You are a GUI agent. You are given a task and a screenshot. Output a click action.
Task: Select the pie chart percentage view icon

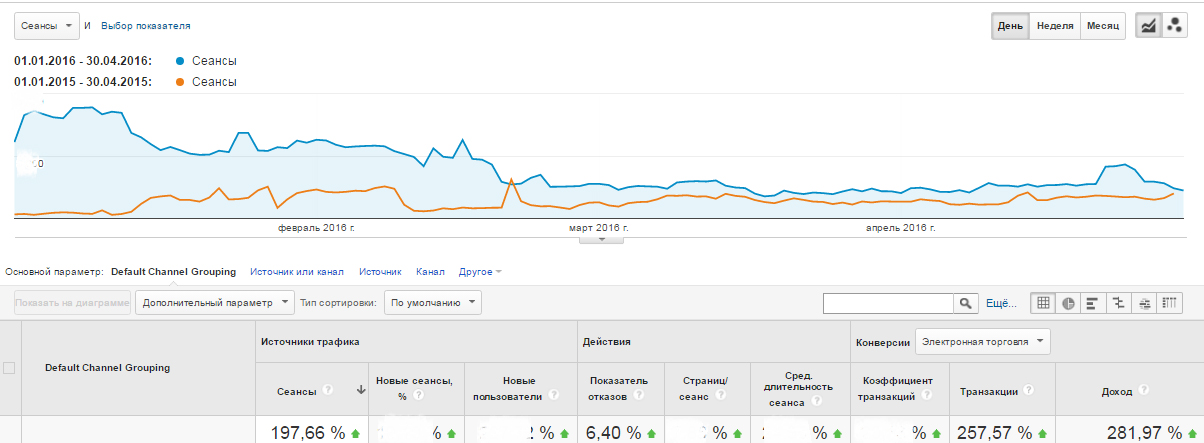click(x=1069, y=302)
